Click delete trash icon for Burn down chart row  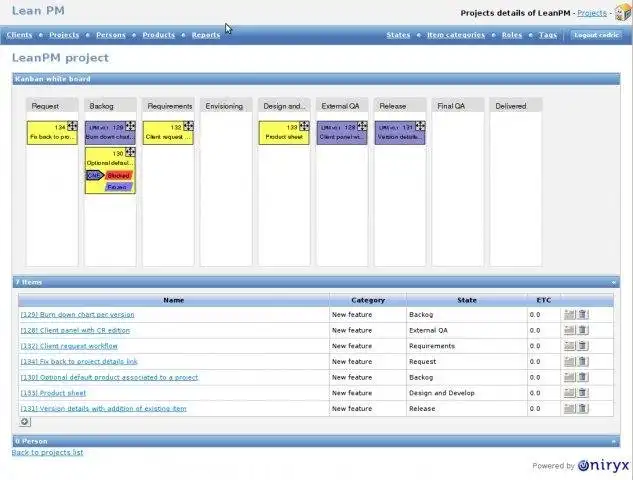pyautogui.click(x=583, y=314)
